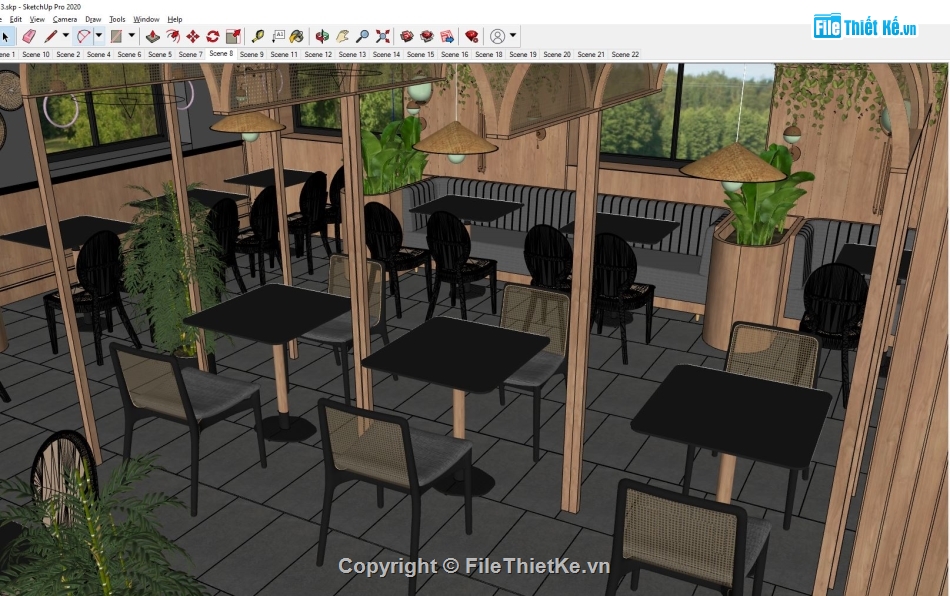Open the Extension Warehouse
950x596 pixels.
(427, 37)
